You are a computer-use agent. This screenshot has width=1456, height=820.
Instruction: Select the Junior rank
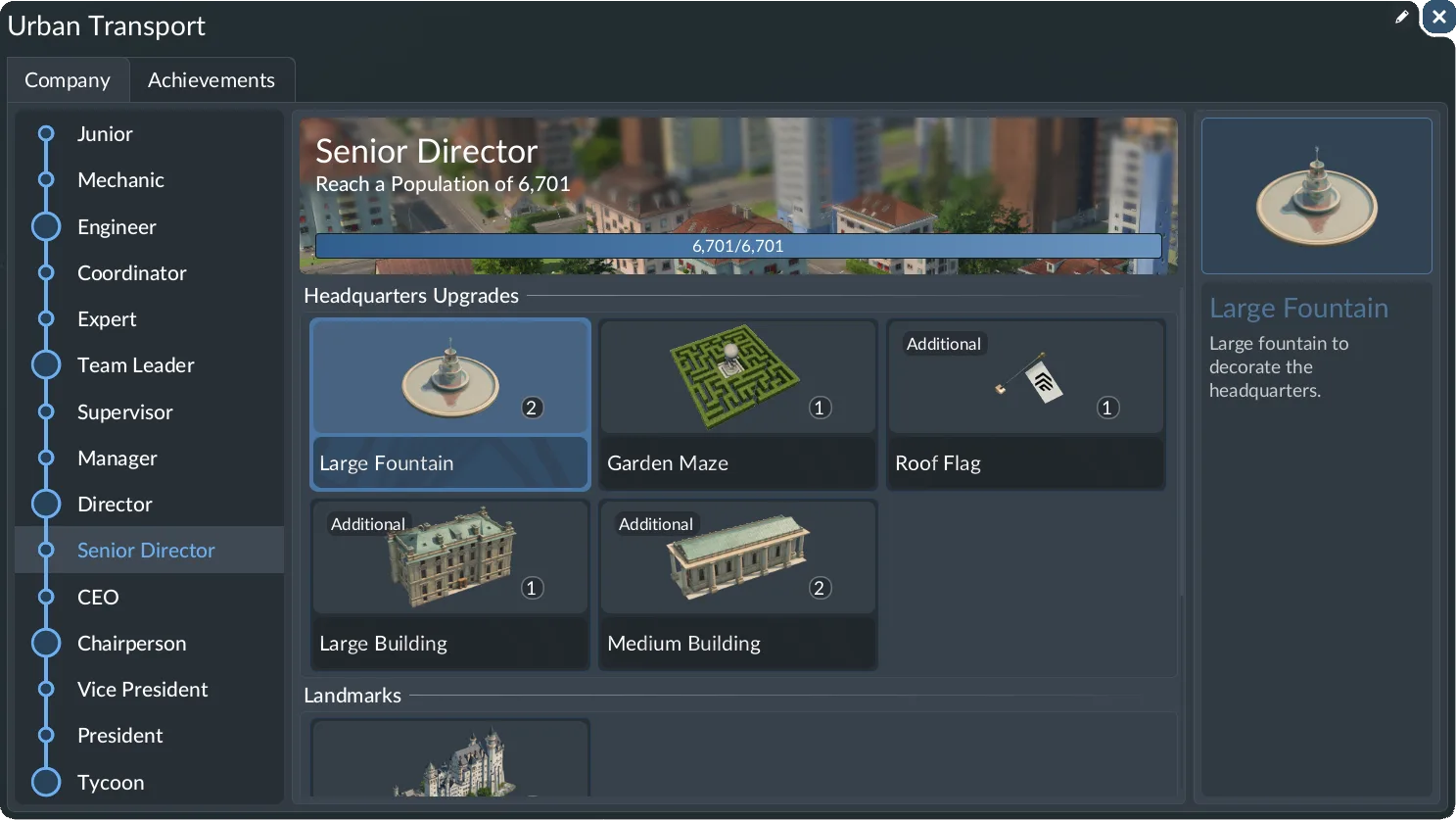click(149, 134)
